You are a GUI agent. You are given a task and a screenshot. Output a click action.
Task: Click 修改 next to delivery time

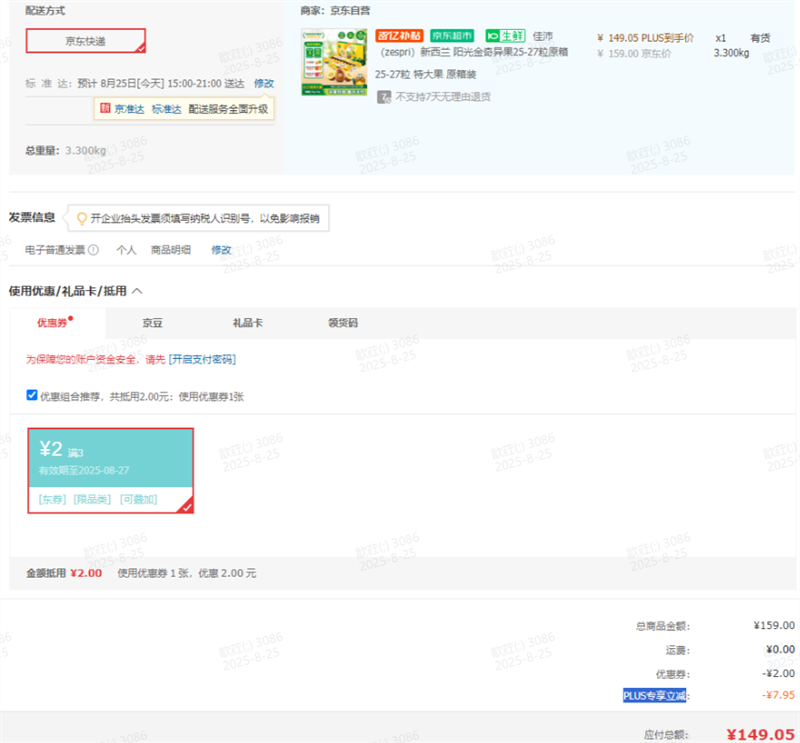click(264, 84)
